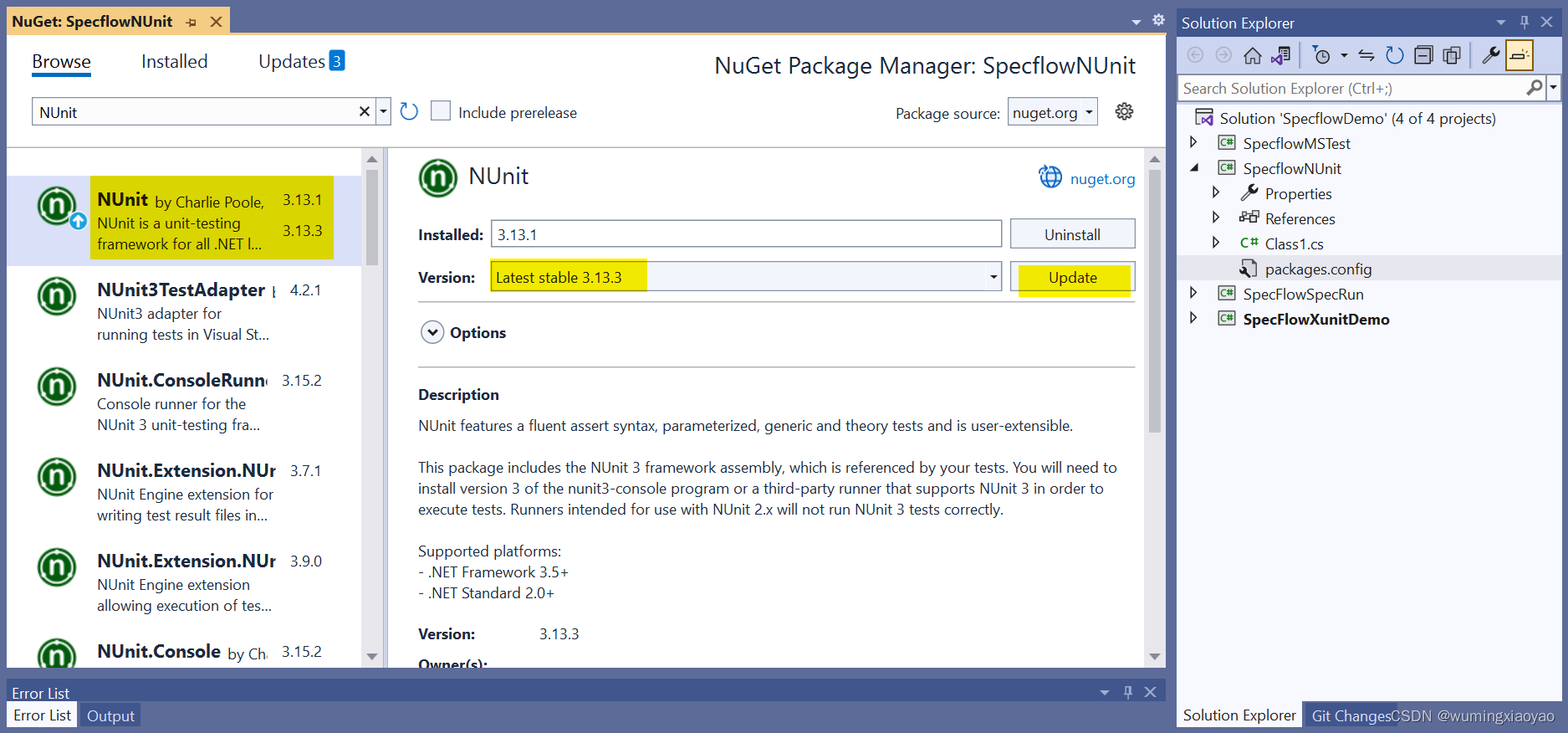Switch to the Installed tab

174,62
